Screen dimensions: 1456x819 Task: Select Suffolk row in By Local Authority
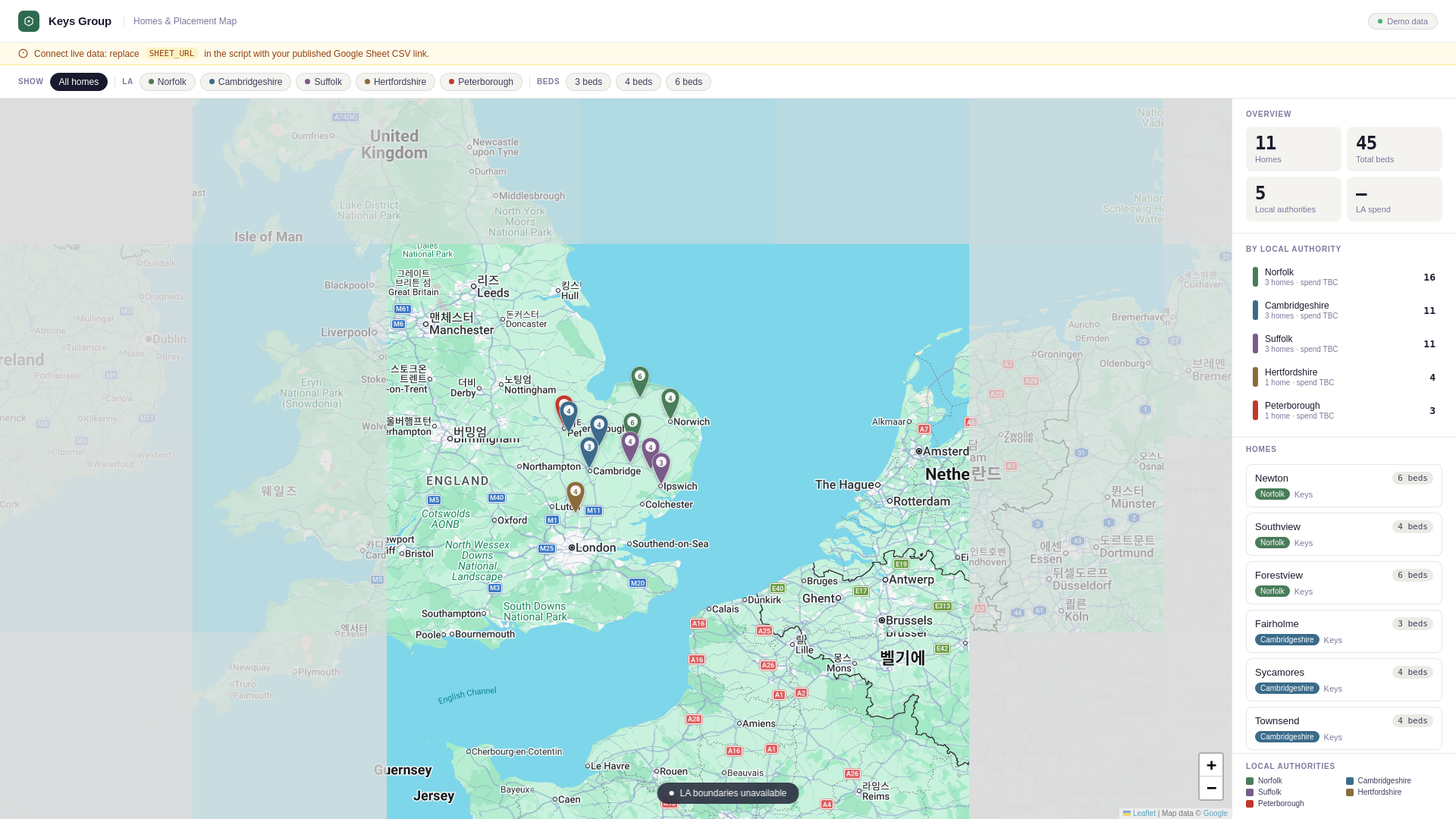point(1344,344)
